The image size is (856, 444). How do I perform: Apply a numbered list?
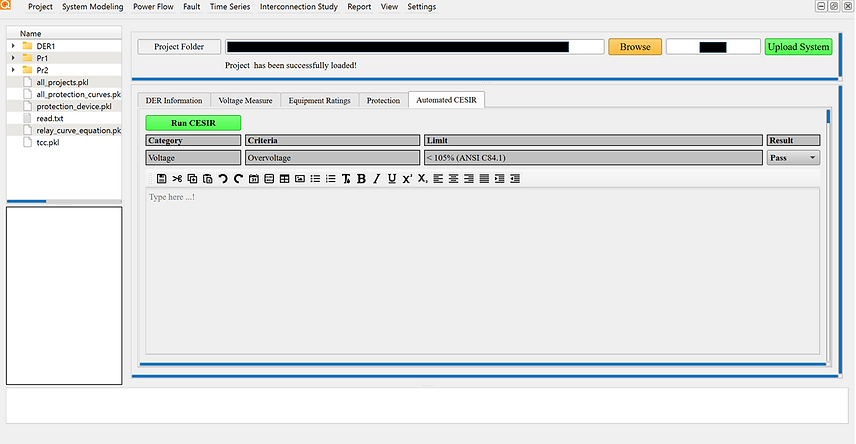(x=330, y=179)
